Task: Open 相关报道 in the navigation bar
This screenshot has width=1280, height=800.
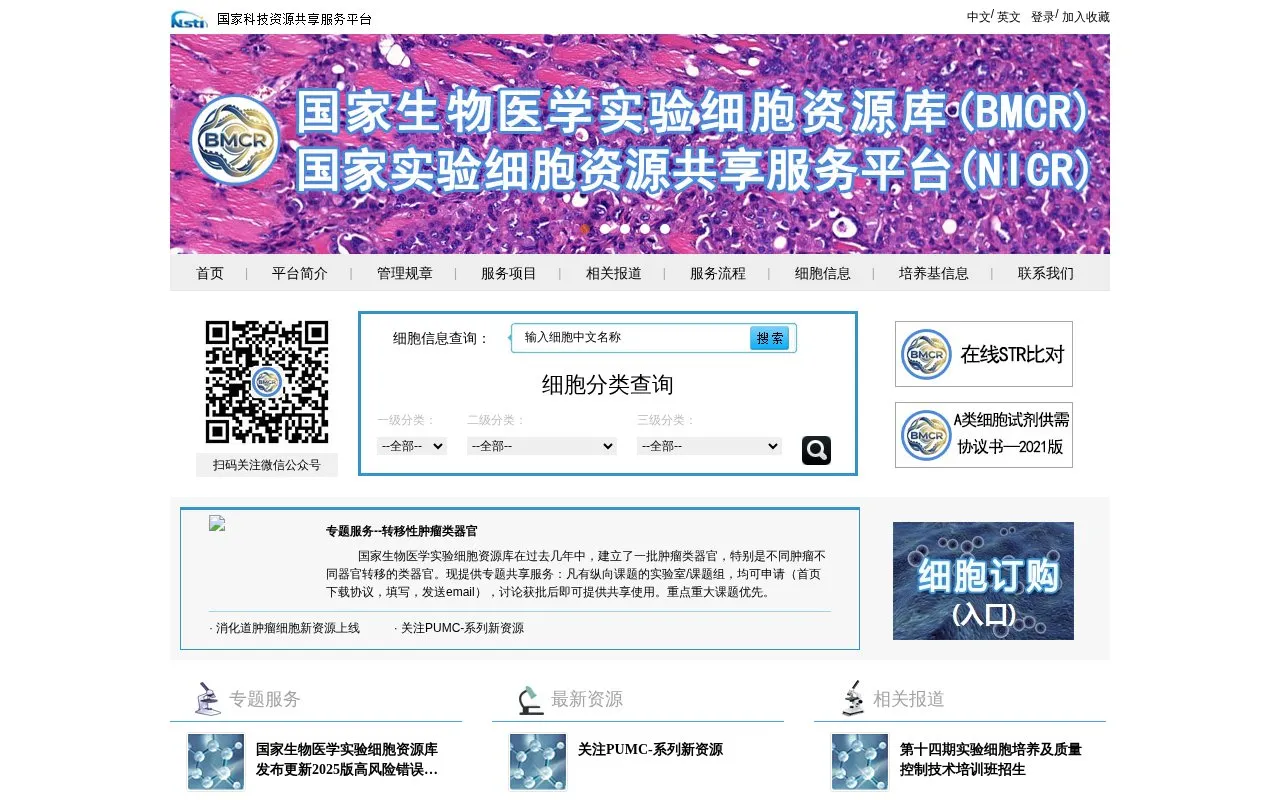Action: click(614, 273)
